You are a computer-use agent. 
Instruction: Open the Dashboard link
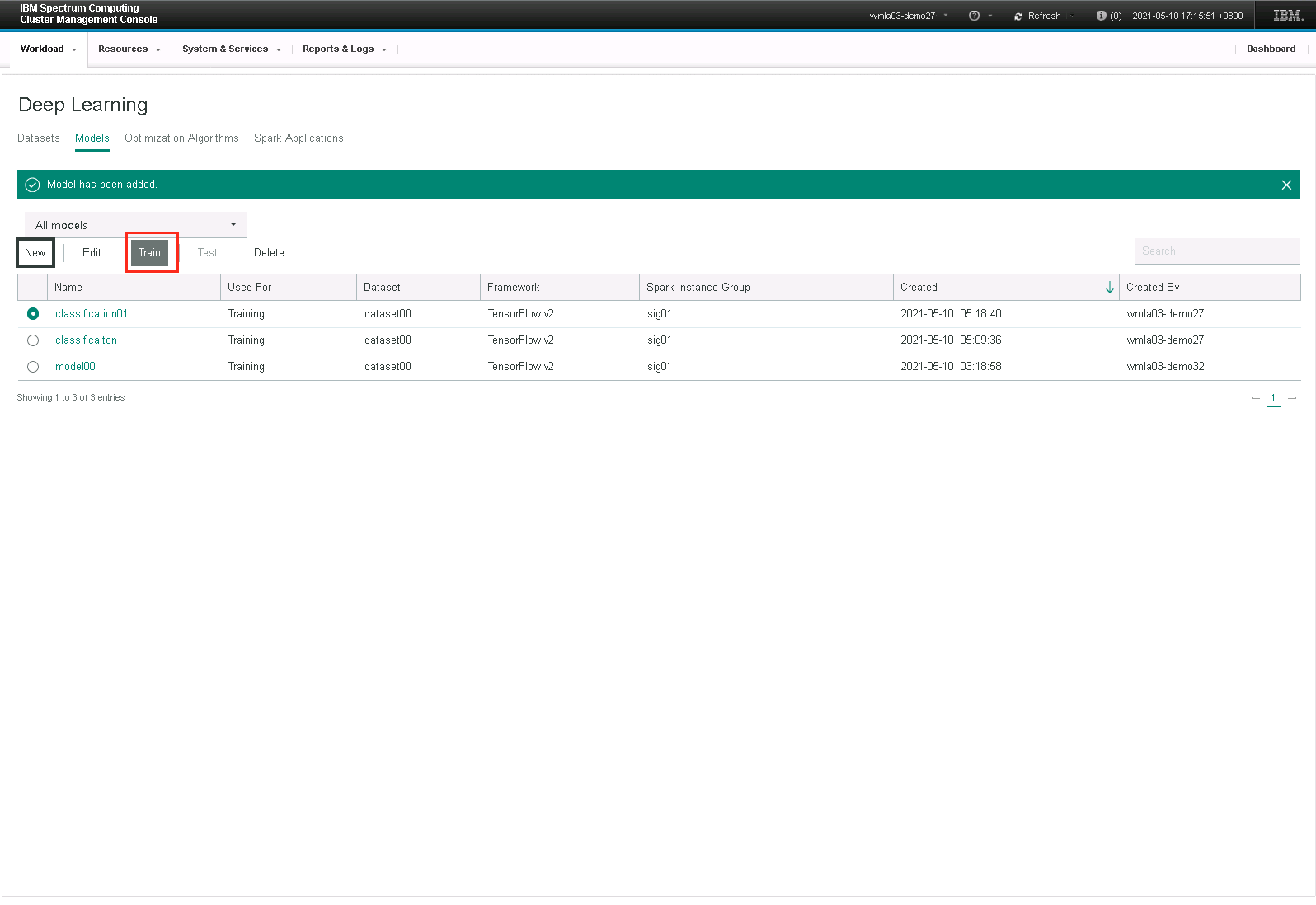pyautogui.click(x=1271, y=49)
